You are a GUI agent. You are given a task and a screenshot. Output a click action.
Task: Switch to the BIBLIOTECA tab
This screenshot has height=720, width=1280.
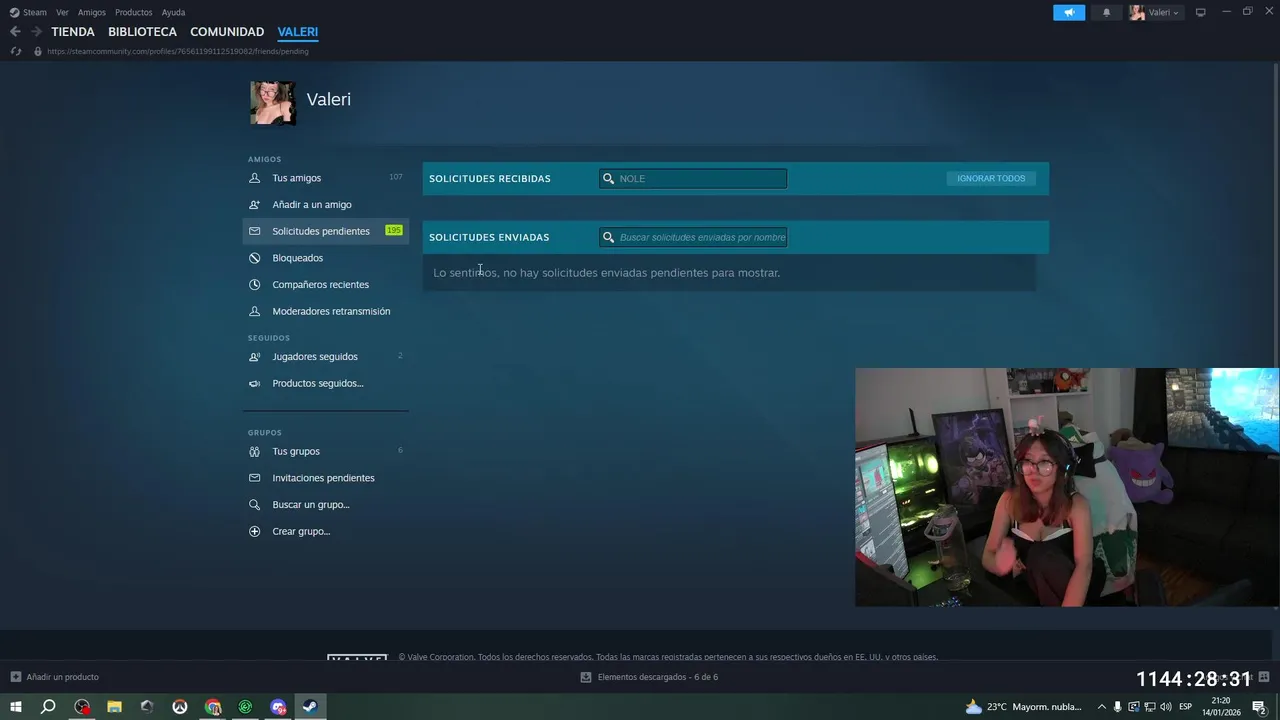coord(142,32)
